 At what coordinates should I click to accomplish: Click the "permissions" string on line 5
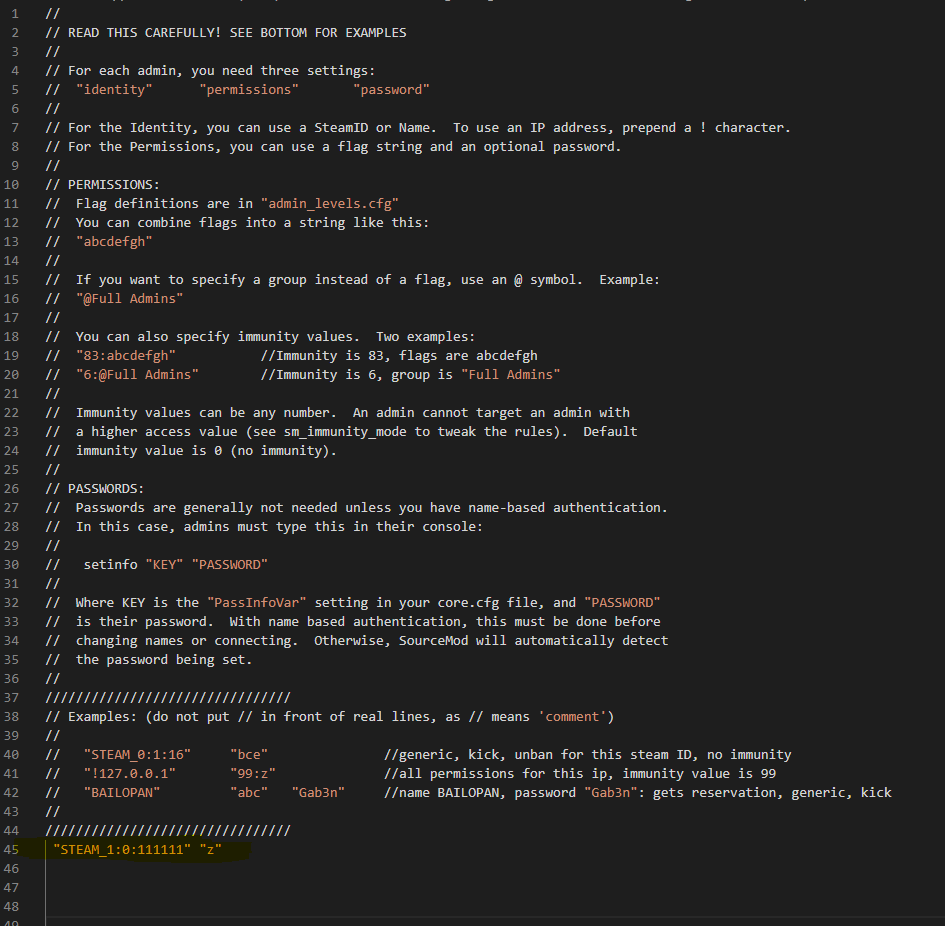(x=249, y=90)
